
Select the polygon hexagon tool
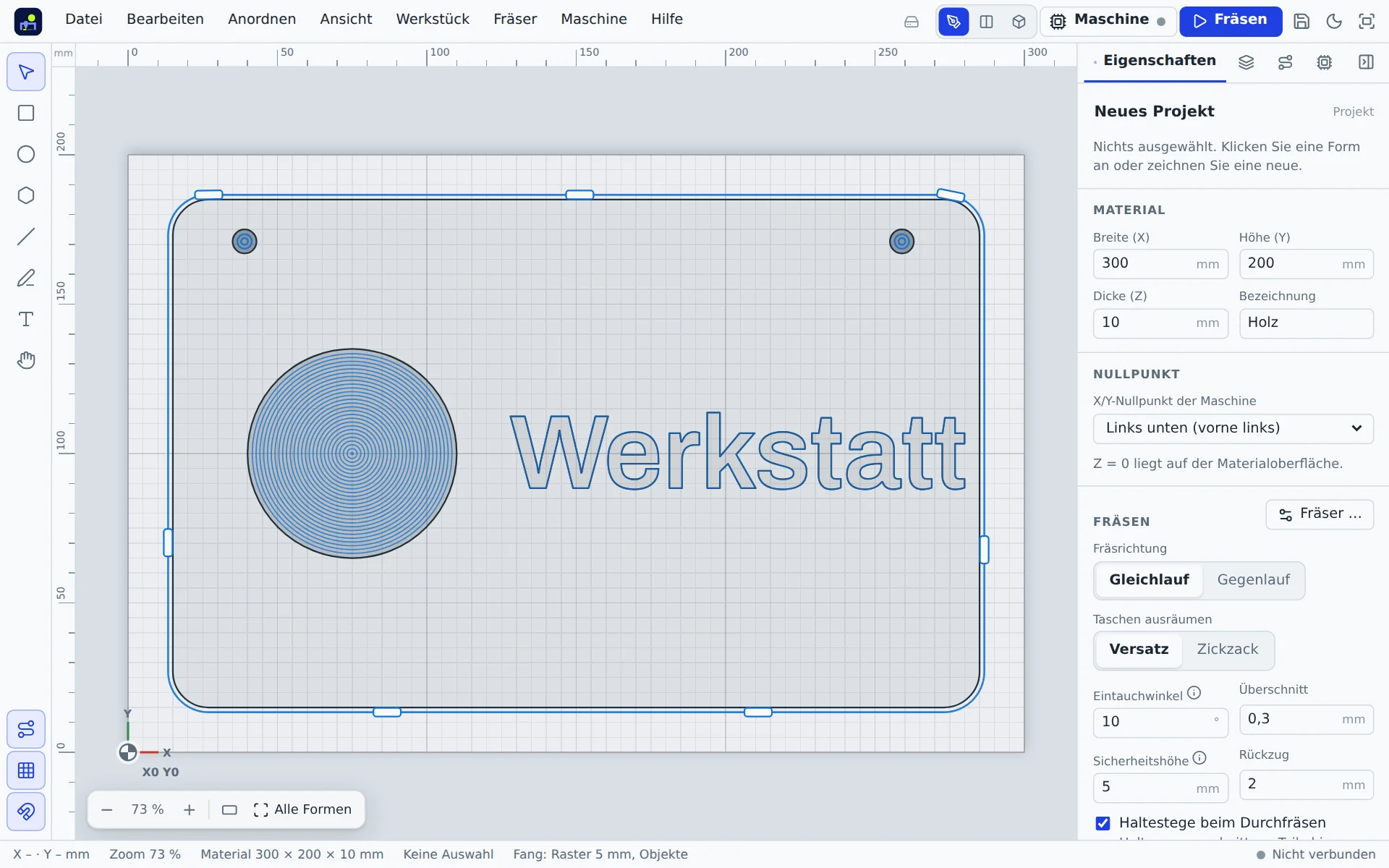point(26,195)
